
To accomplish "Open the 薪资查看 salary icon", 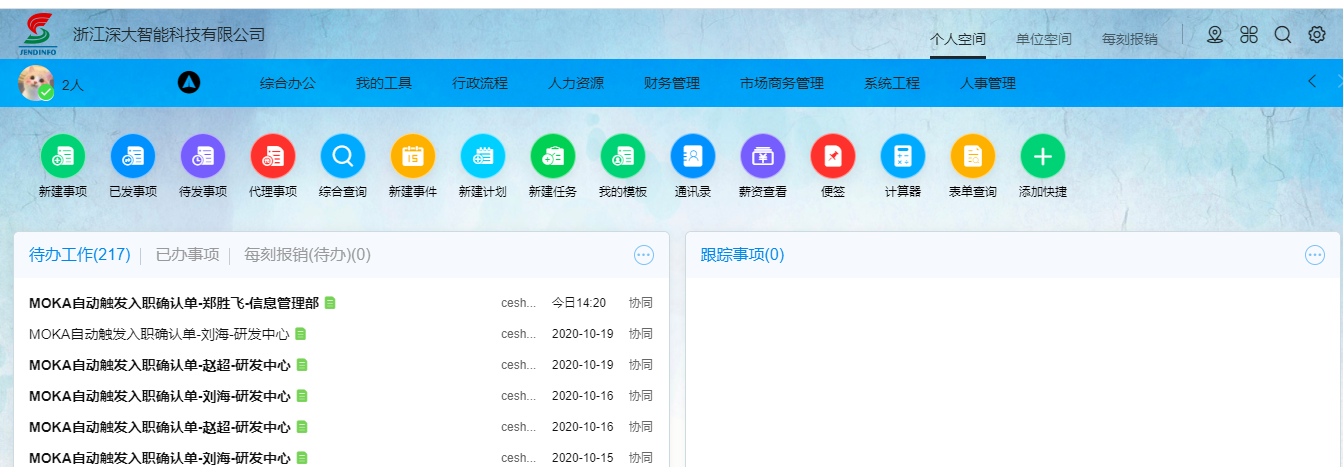I will click(762, 156).
